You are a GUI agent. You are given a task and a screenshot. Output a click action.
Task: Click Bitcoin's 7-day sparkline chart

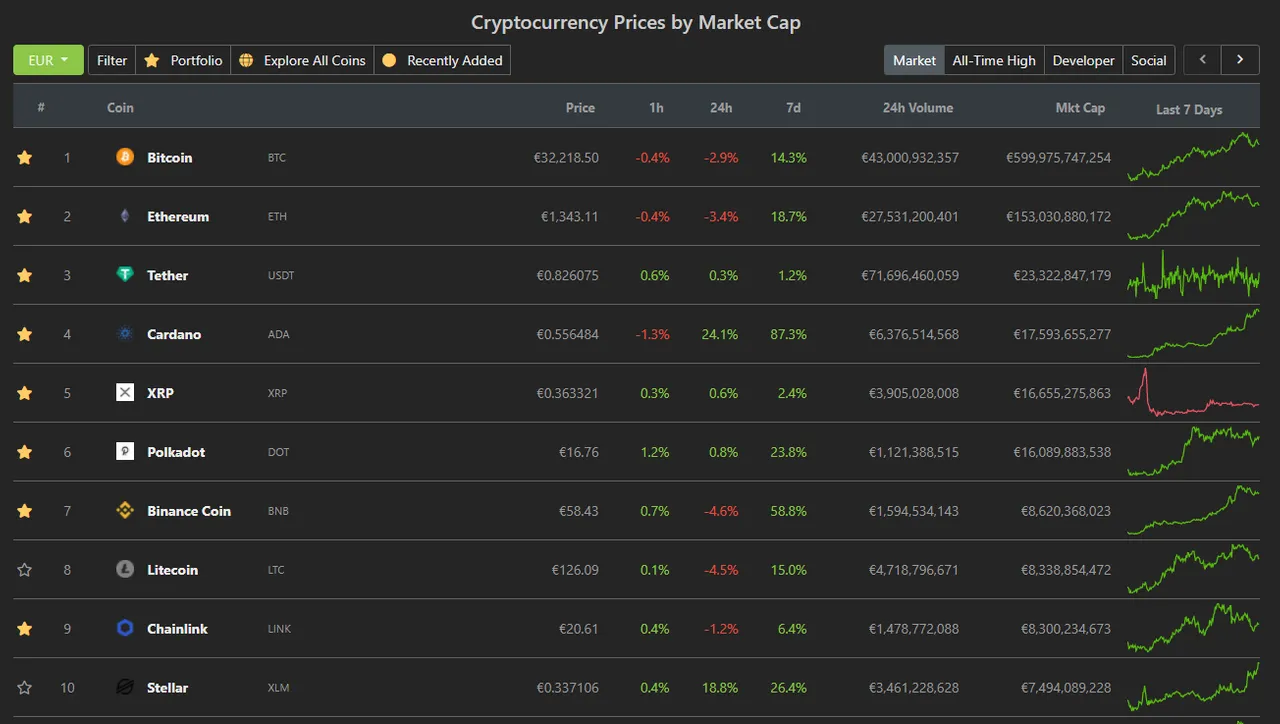point(1193,157)
